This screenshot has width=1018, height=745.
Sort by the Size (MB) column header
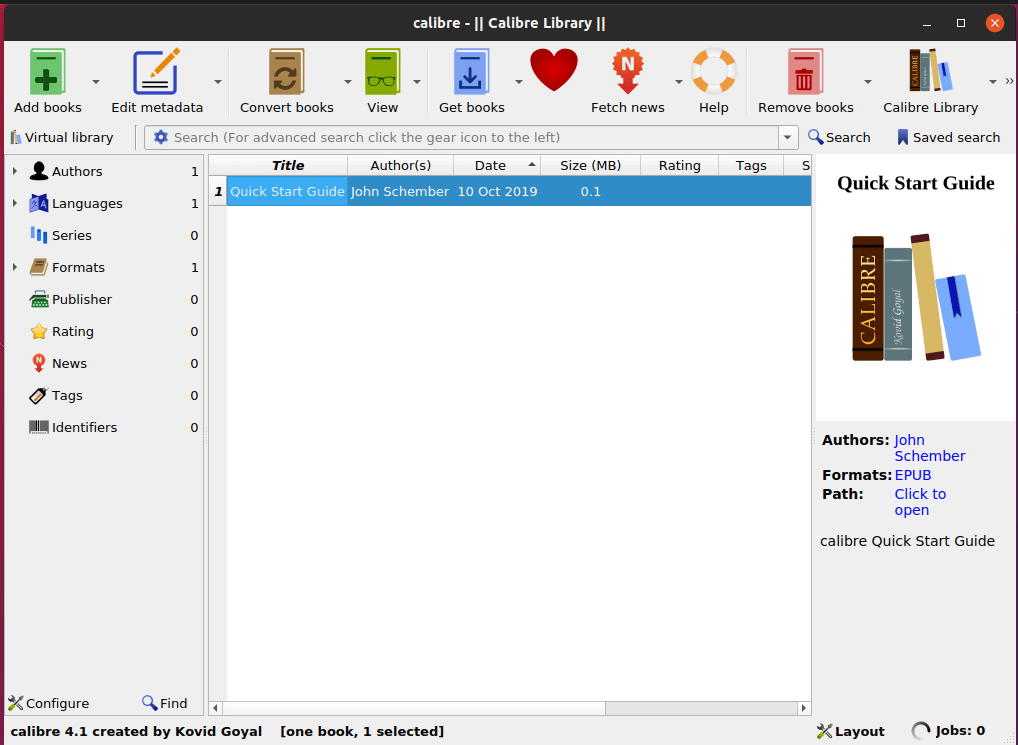(590, 165)
